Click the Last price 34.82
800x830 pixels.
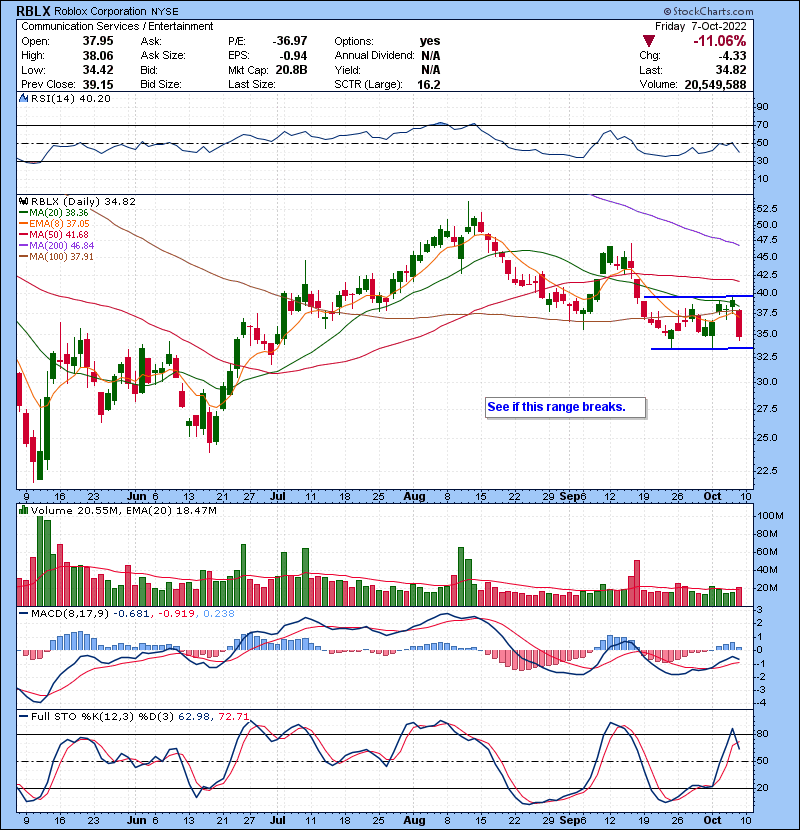[731, 70]
